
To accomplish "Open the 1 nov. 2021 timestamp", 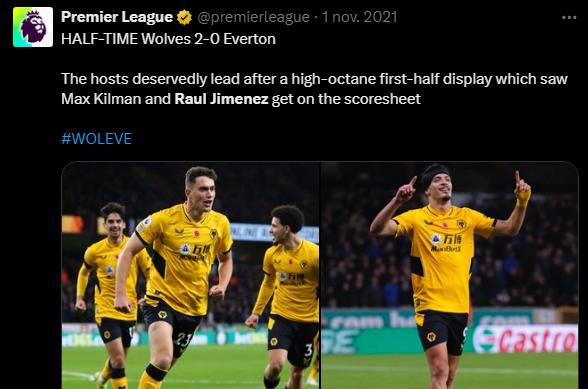I will point(360,17).
